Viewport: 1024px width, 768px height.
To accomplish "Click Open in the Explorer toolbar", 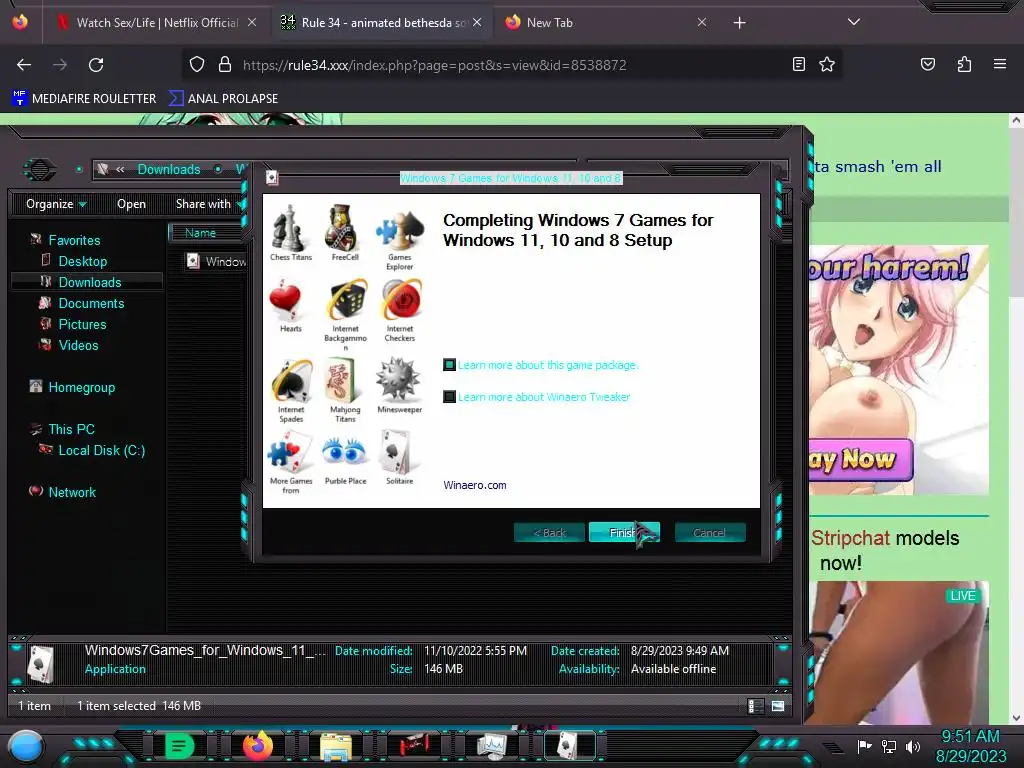I will point(131,204).
